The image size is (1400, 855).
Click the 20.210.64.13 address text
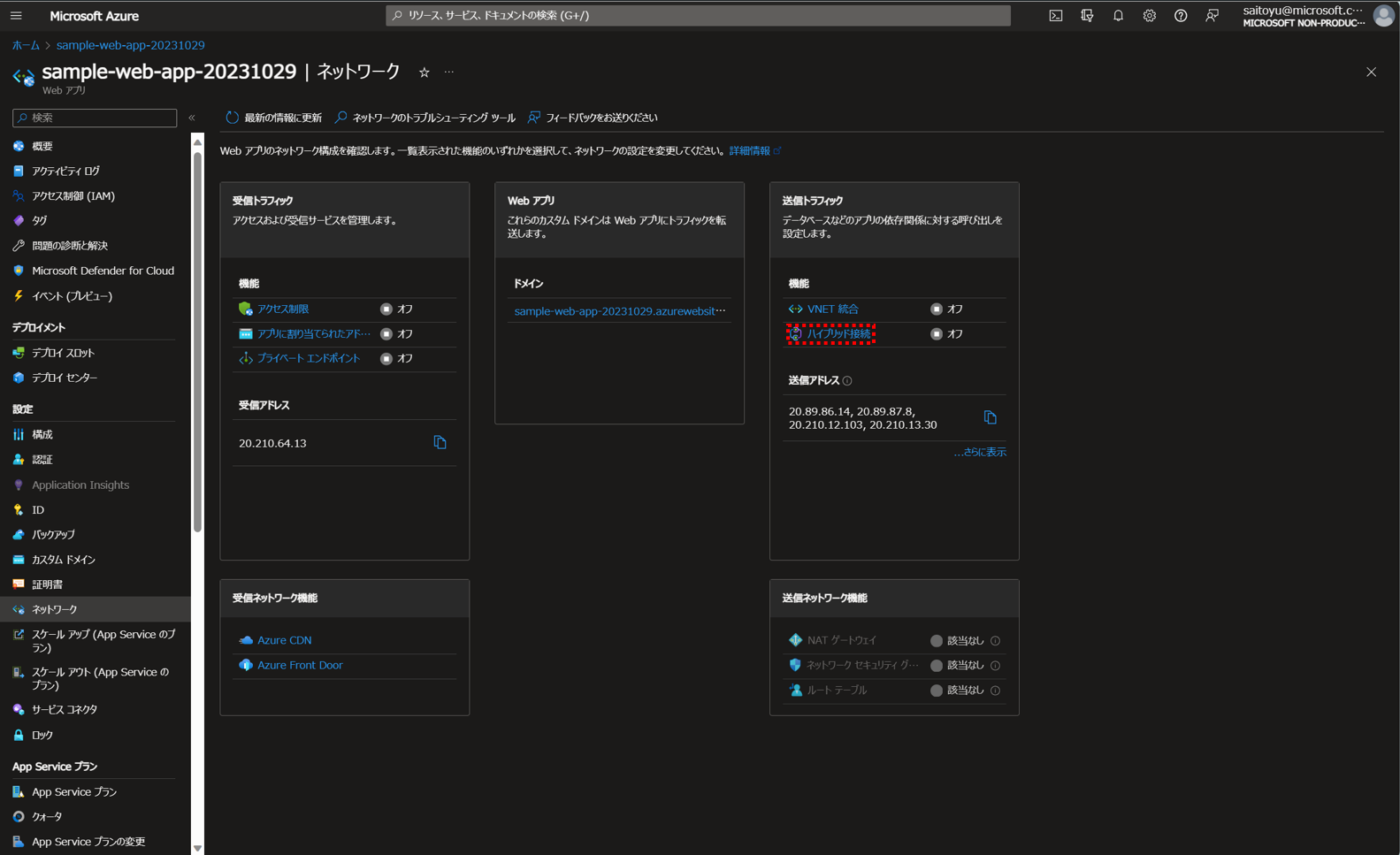coord(272,443)
